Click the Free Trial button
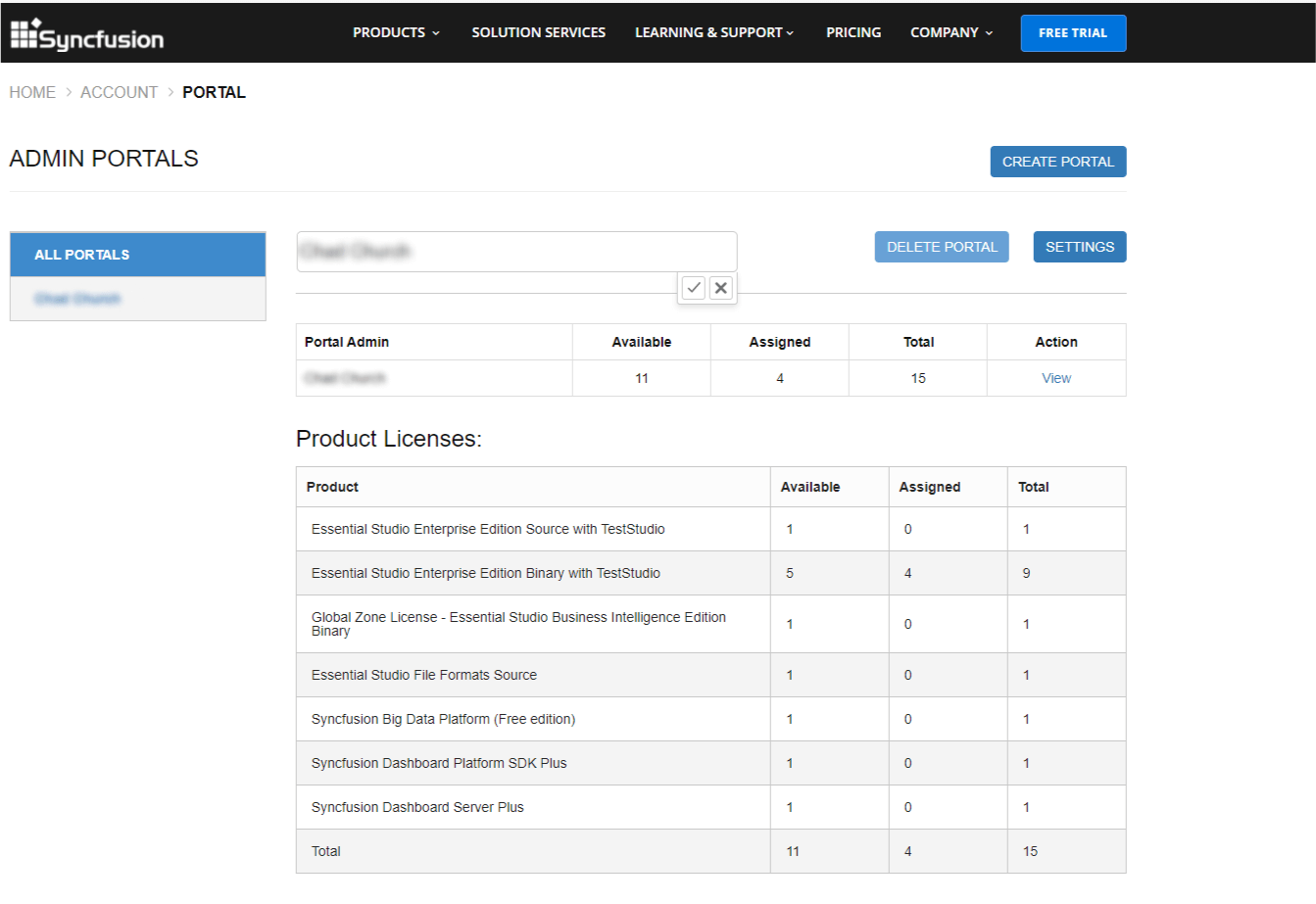This screenshot has width=1316, height=904. pyautogui.click(x=1073, y=33)
